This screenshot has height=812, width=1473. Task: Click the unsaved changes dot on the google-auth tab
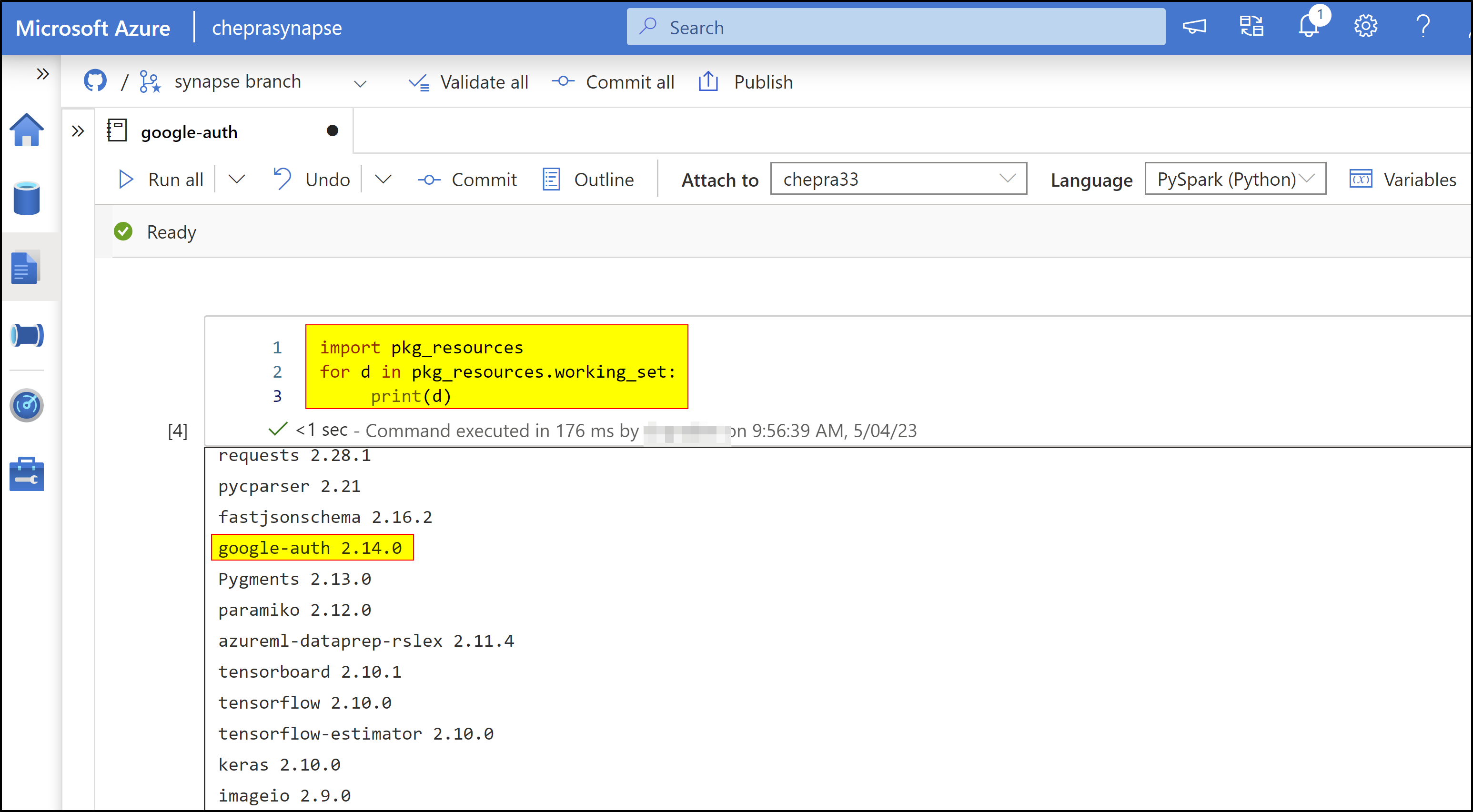(x=332, y=131)
